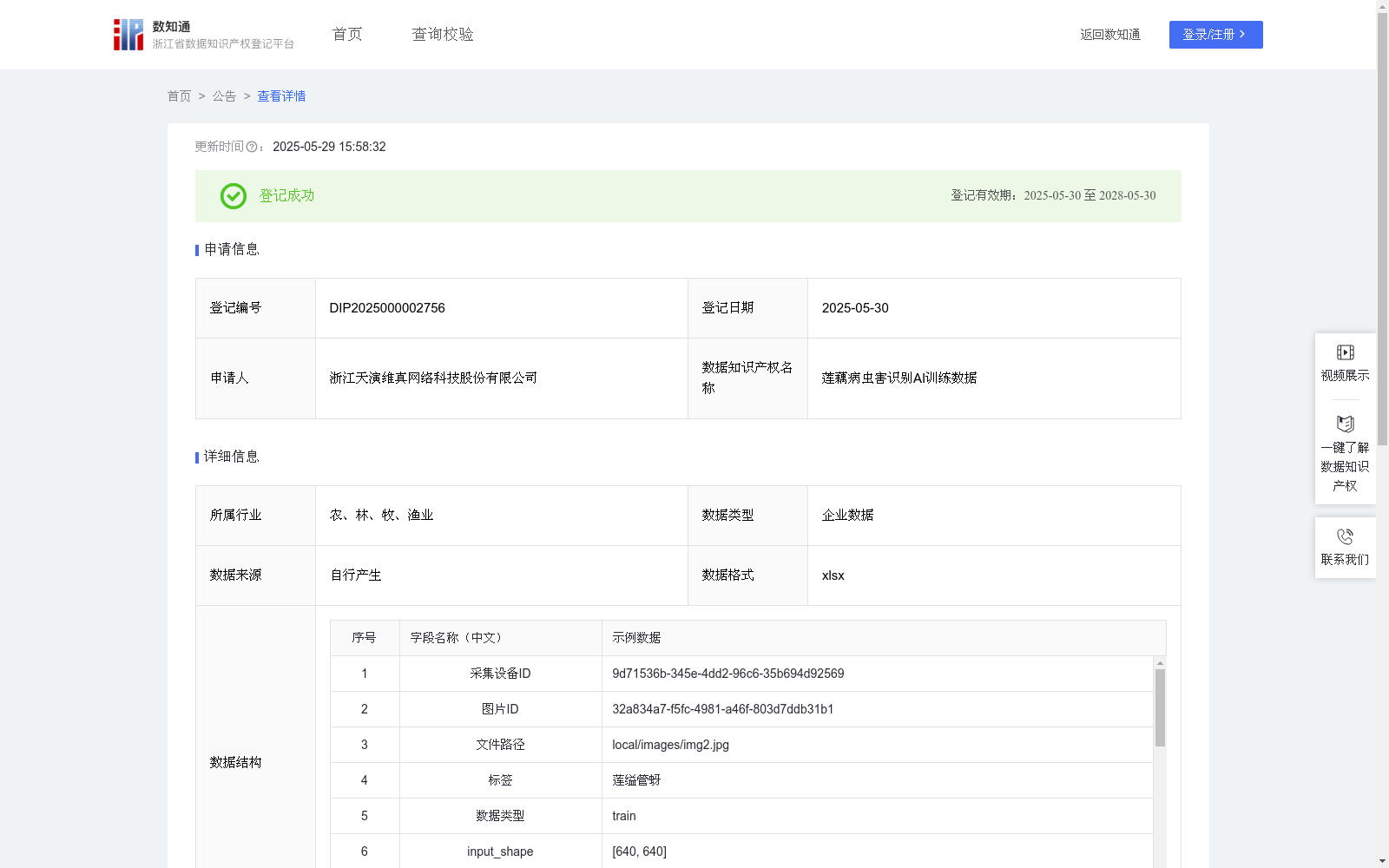The width and height of the screenshot is (1389, 868).
Task: Click the 登记有效期 validity period text
Action: 1053,196
